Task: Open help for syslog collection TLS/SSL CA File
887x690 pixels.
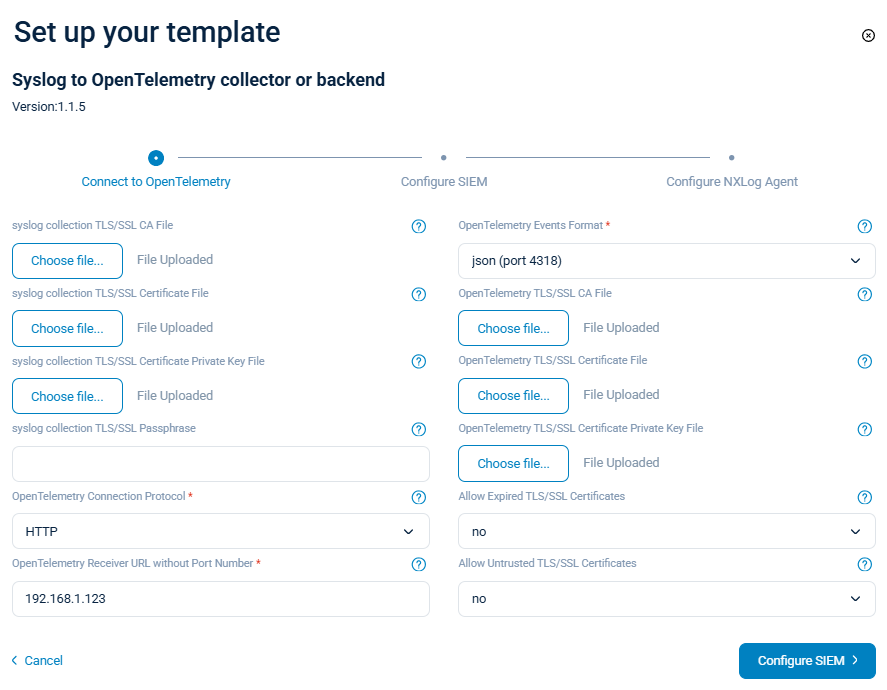Action: point(419,226)
